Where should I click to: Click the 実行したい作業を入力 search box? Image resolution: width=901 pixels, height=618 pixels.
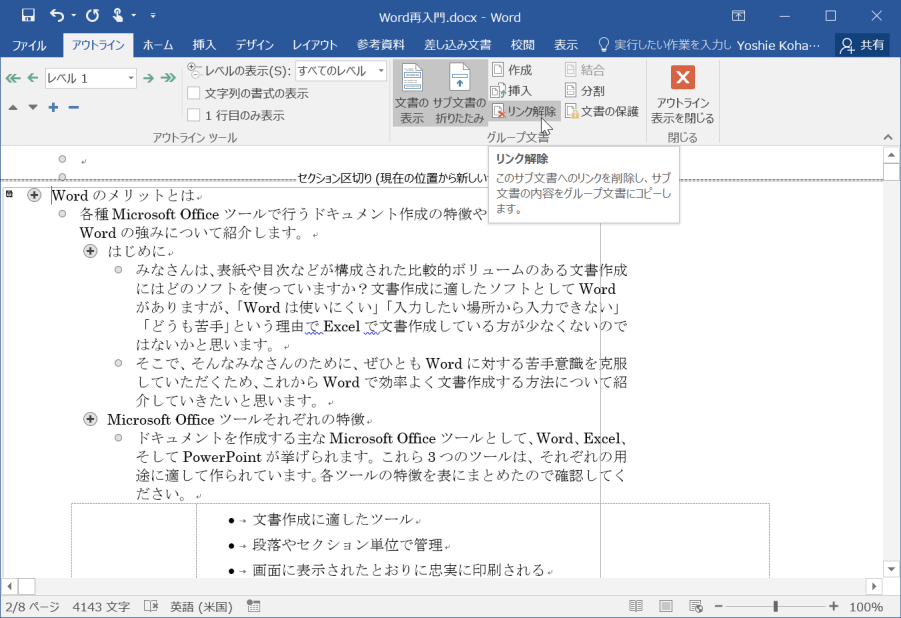pyautogui.click(x=664, y=45)
